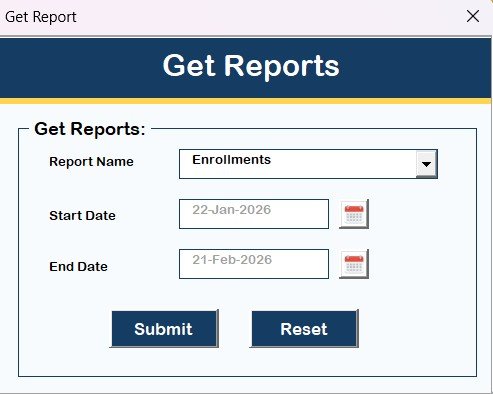Close the Get Report dialog
The image size is (493, 394).
[473, 16]
